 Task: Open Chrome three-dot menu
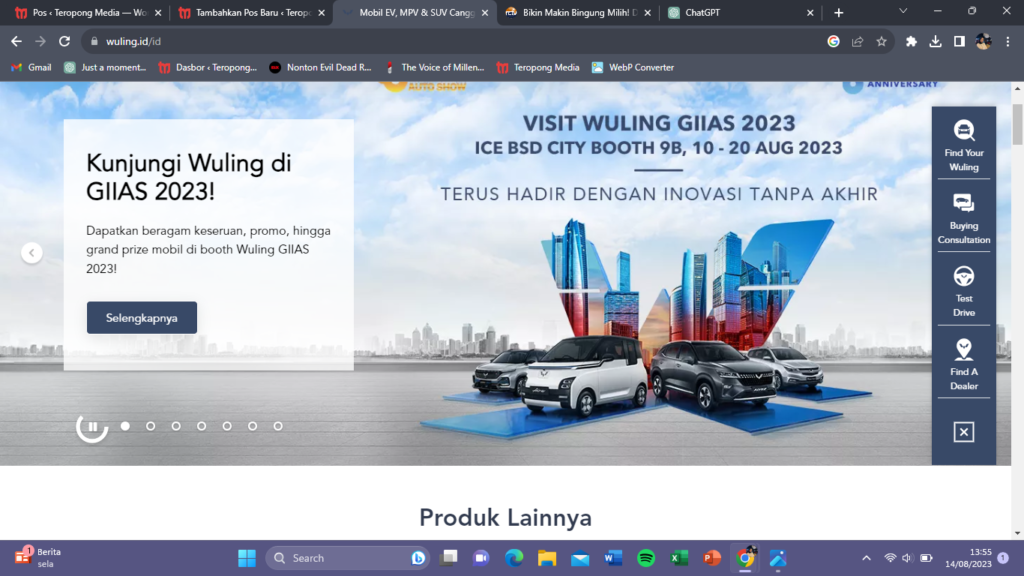[1008, 41]
